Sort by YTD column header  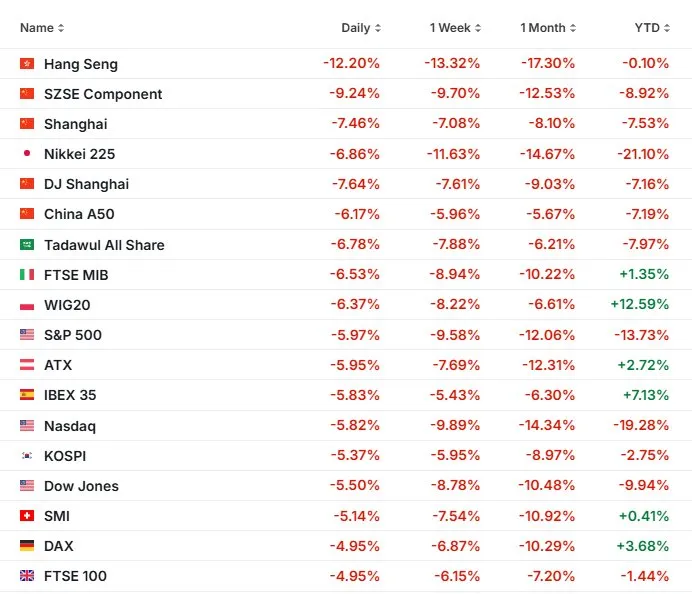[652, 28]
